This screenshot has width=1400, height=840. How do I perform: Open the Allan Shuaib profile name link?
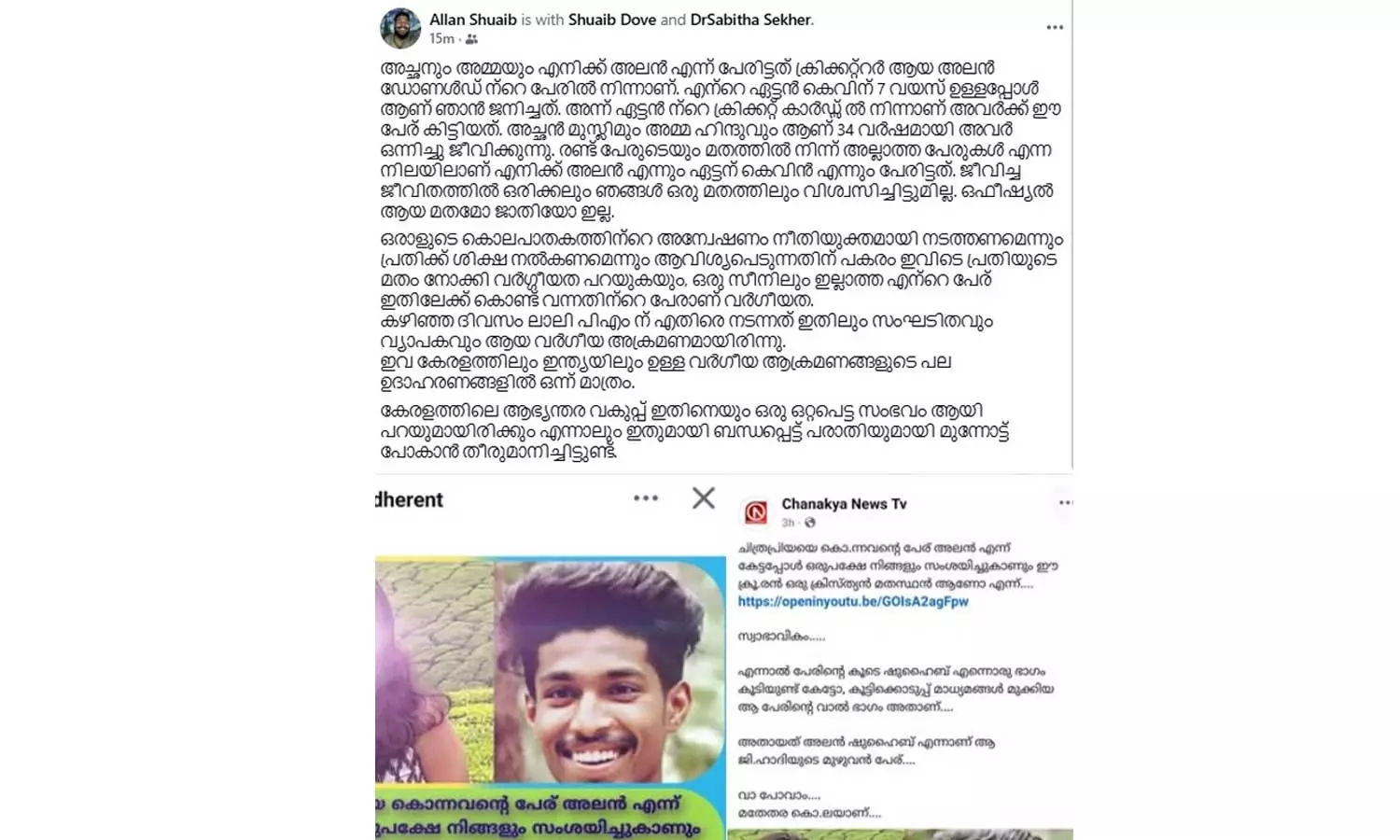coord(473,20)
